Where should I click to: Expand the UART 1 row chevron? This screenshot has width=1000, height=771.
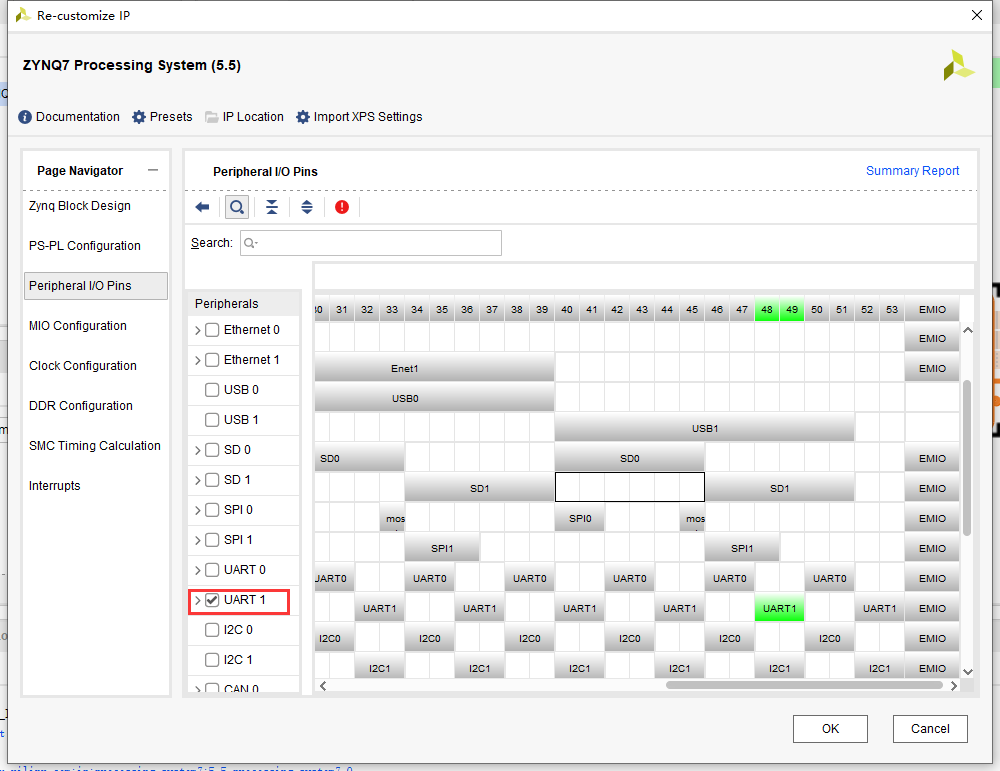pos(198,600)
